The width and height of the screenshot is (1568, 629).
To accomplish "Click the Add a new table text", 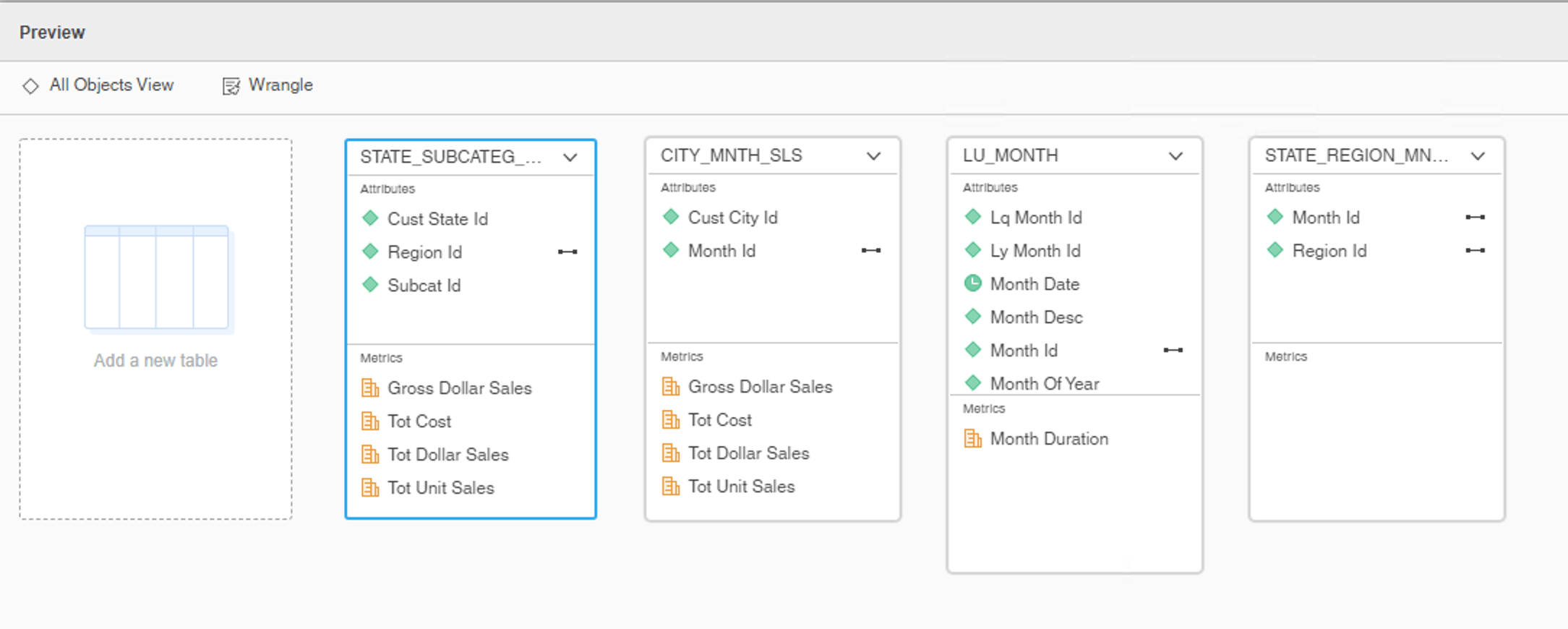I will [x=155, y=360].
